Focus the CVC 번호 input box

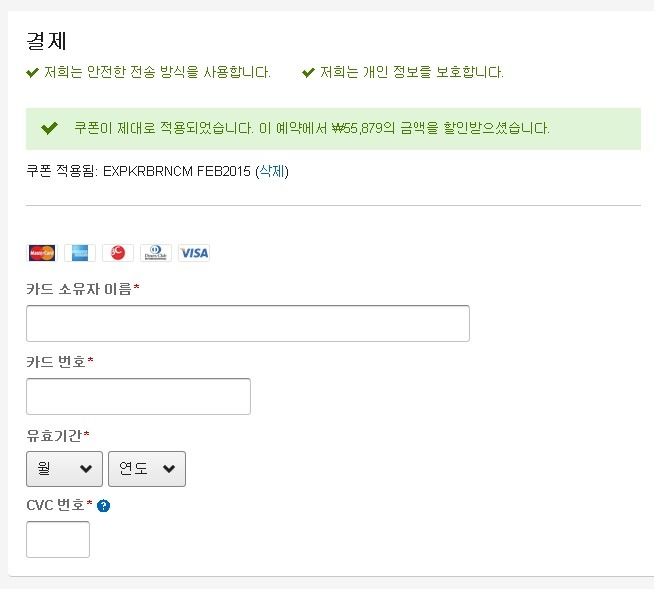coord(58,539)
